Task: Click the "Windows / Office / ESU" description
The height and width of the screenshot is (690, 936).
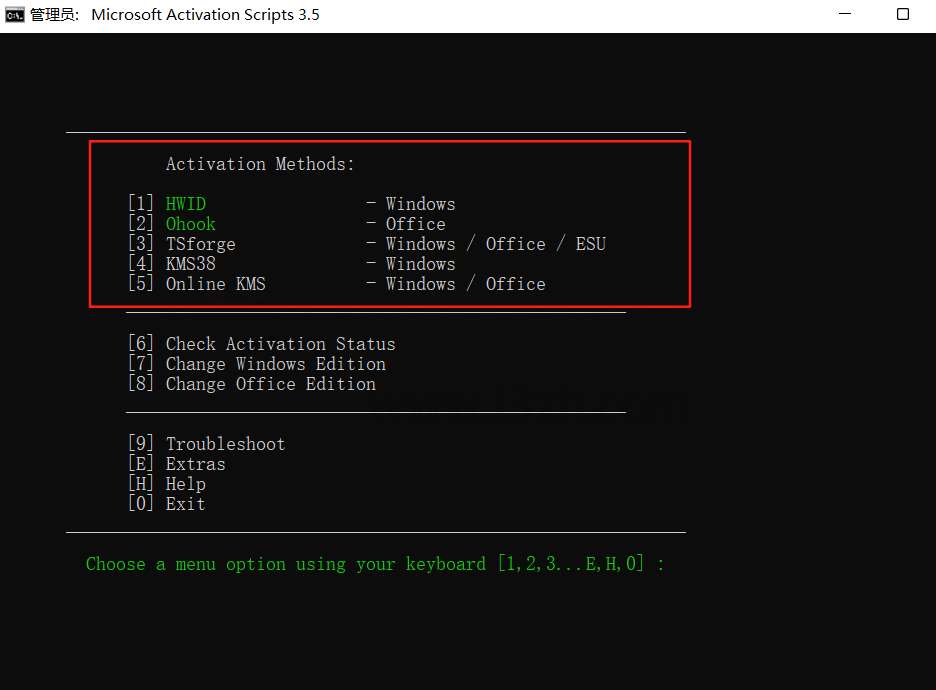Action: pyautogui.click(x=496, y=244)
